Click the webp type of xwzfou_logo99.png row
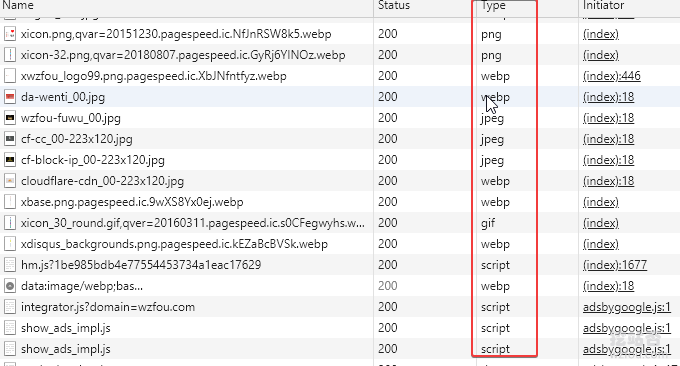Viewport: 680px width, 366px height. 495,76
